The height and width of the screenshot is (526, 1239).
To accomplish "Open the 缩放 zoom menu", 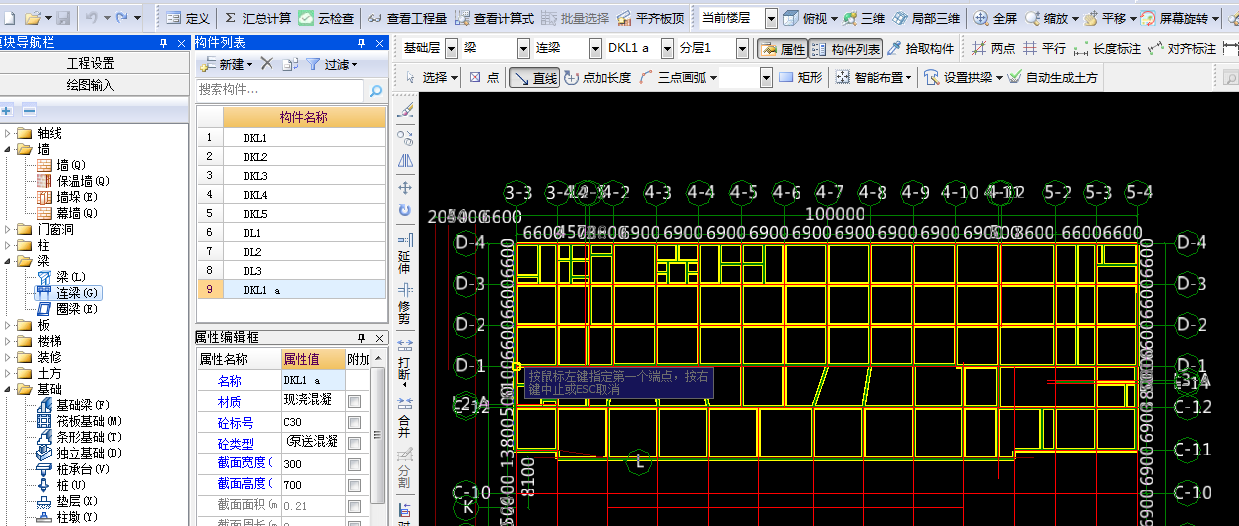I will click(x=1051, y=19).
